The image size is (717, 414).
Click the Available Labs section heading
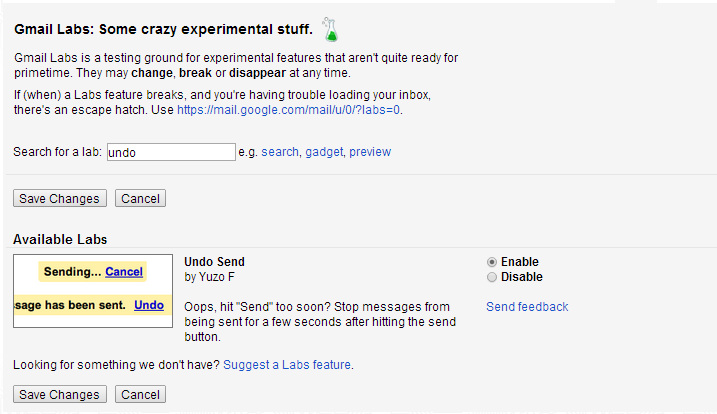click(x=60, y=239)
